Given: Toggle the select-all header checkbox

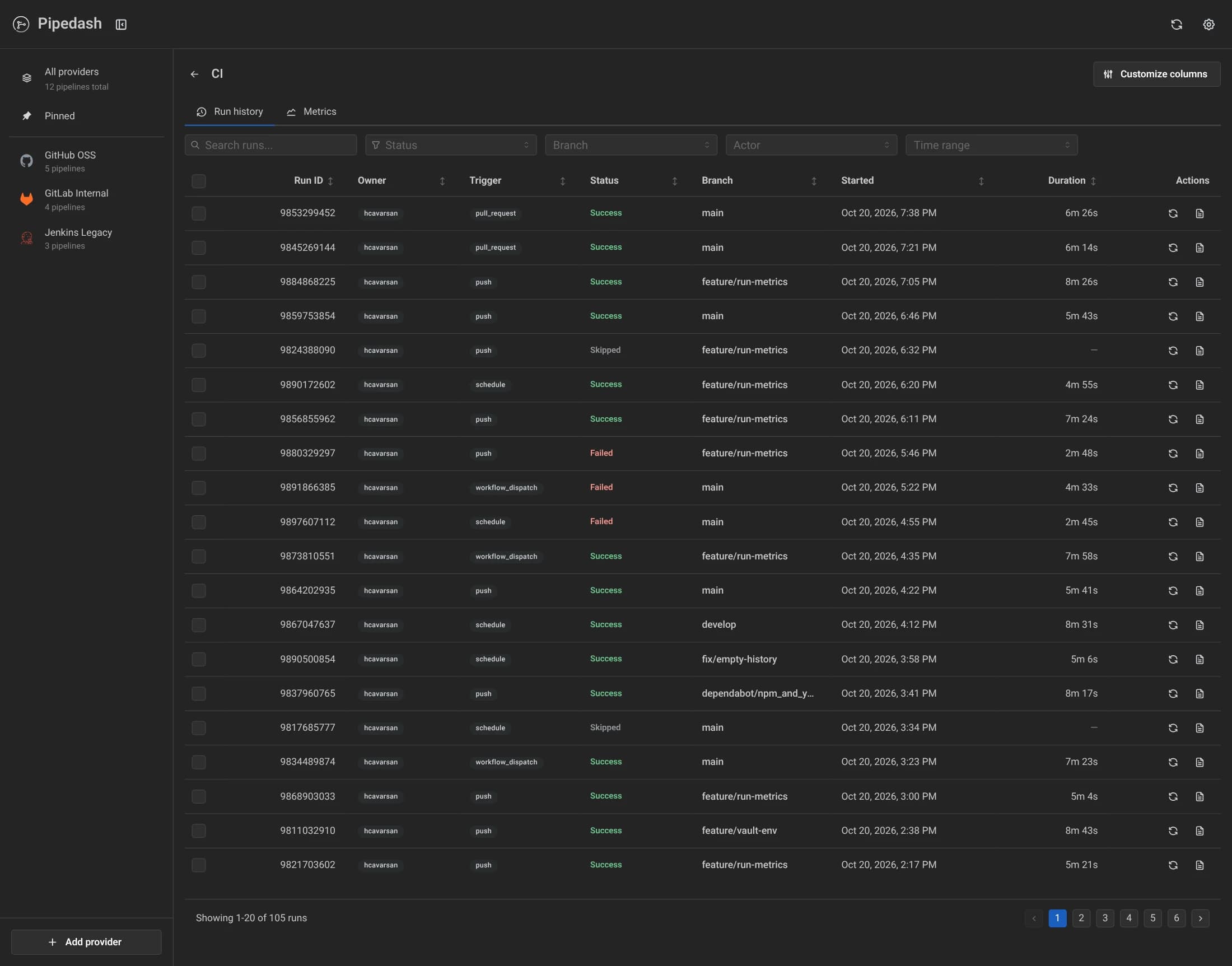Looking at the screenshot, I should tap(199, 181).
